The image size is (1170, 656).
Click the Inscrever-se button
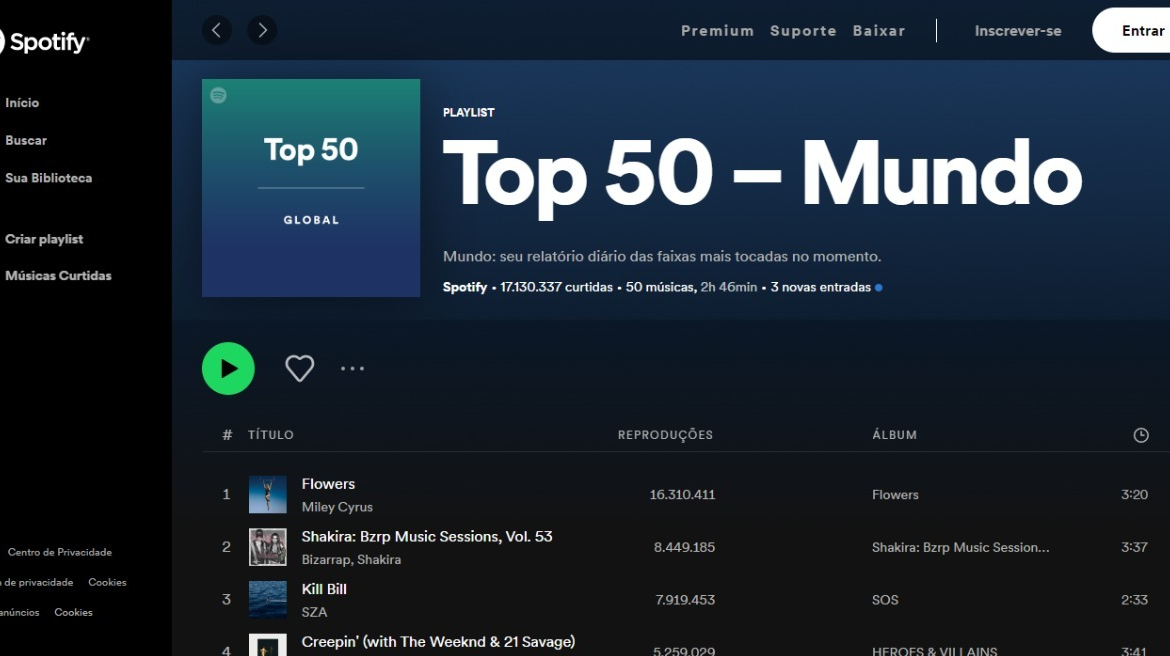point(1018,31)
